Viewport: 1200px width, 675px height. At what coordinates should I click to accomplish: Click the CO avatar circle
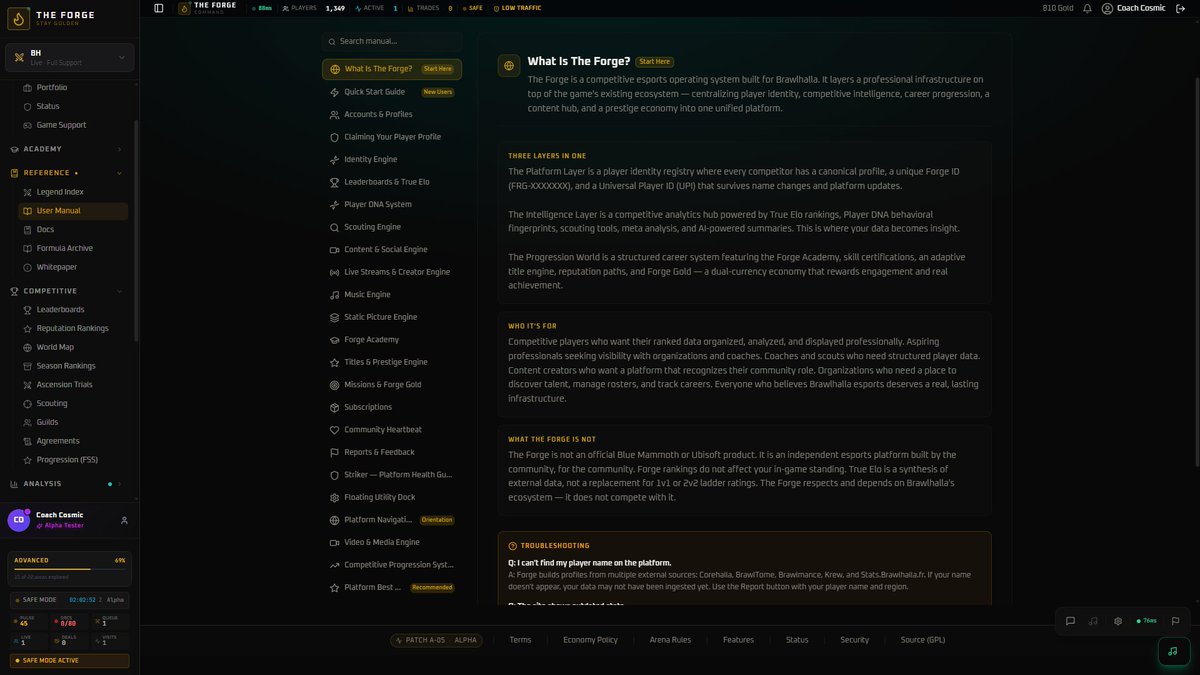tap(19, 520)
